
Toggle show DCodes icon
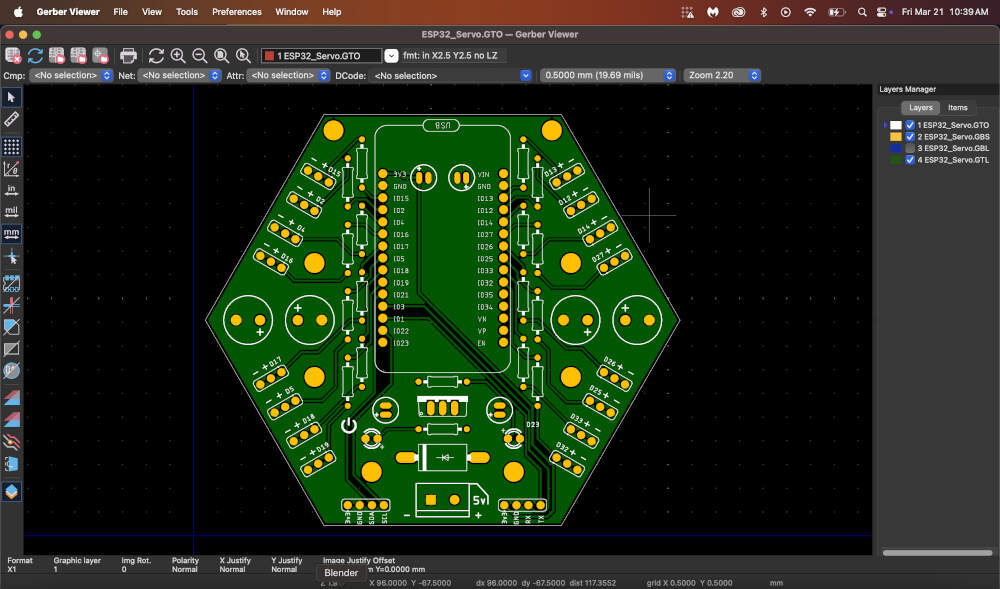[x=11, y=370]
